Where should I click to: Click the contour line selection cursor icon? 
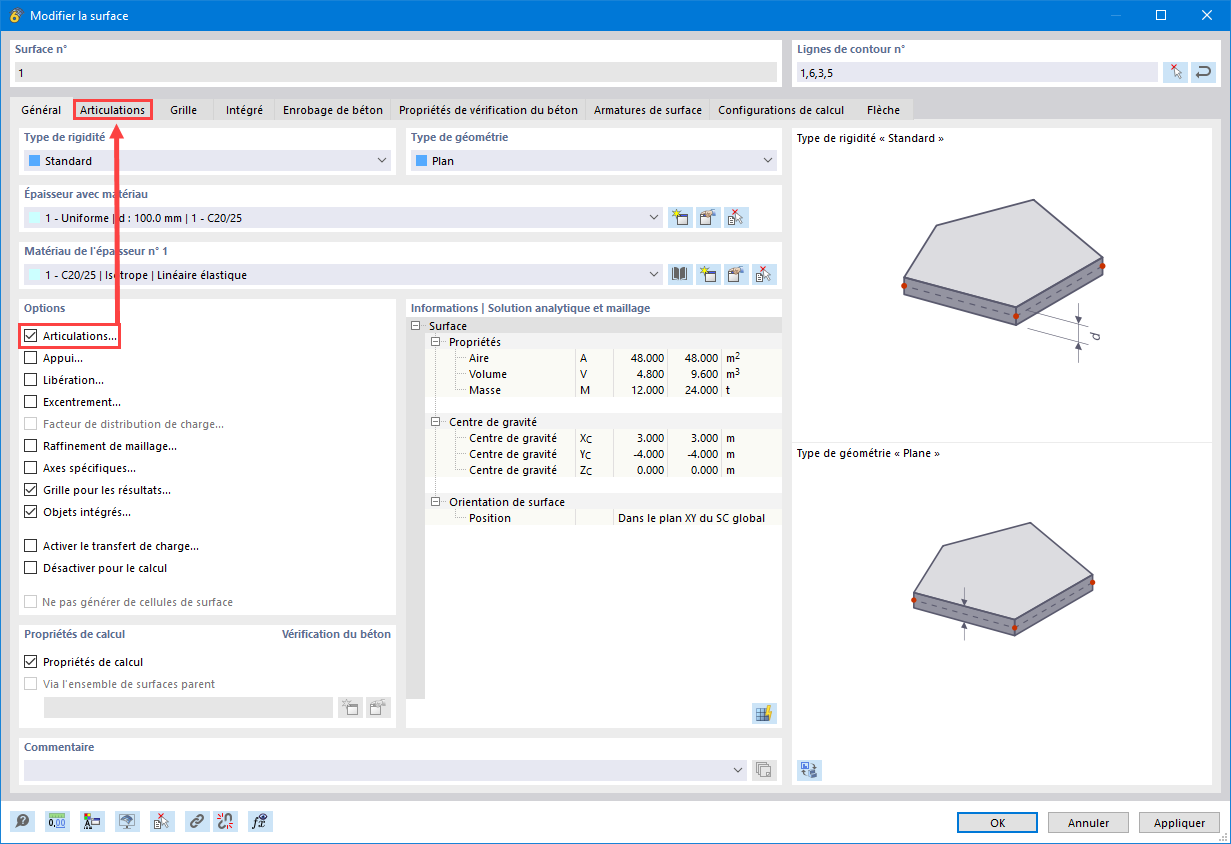1176,72
